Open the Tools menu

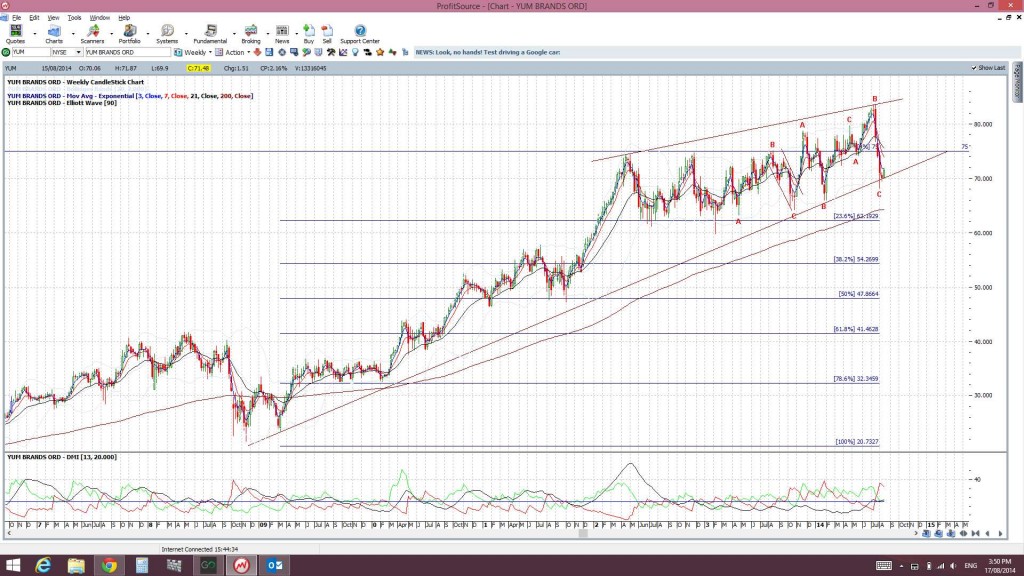(74, 18)
